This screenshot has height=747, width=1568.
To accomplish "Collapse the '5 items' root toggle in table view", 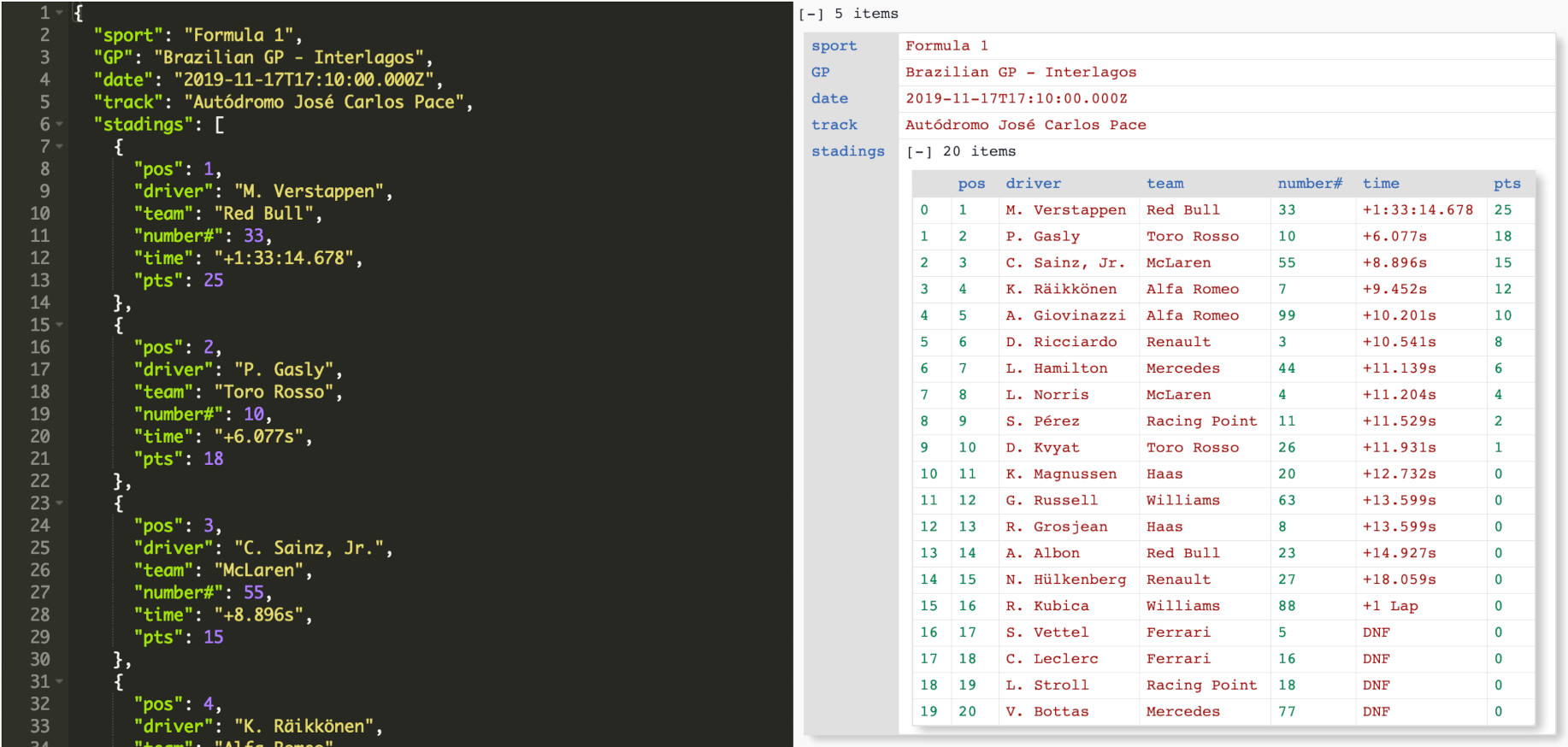I will pos(810,14).
